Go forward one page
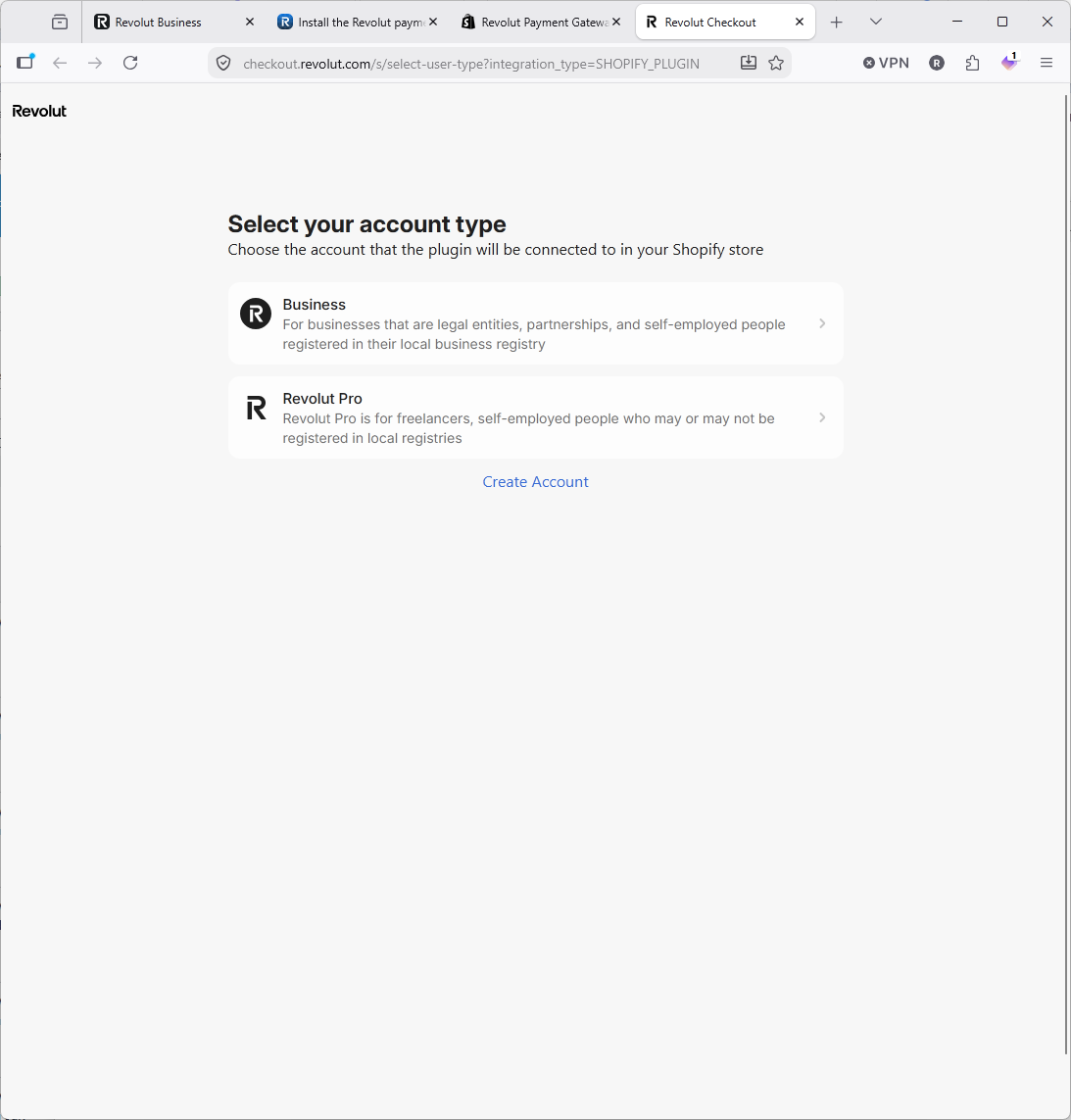Viewport: 1071px width, 1120px height. [95, 63]
